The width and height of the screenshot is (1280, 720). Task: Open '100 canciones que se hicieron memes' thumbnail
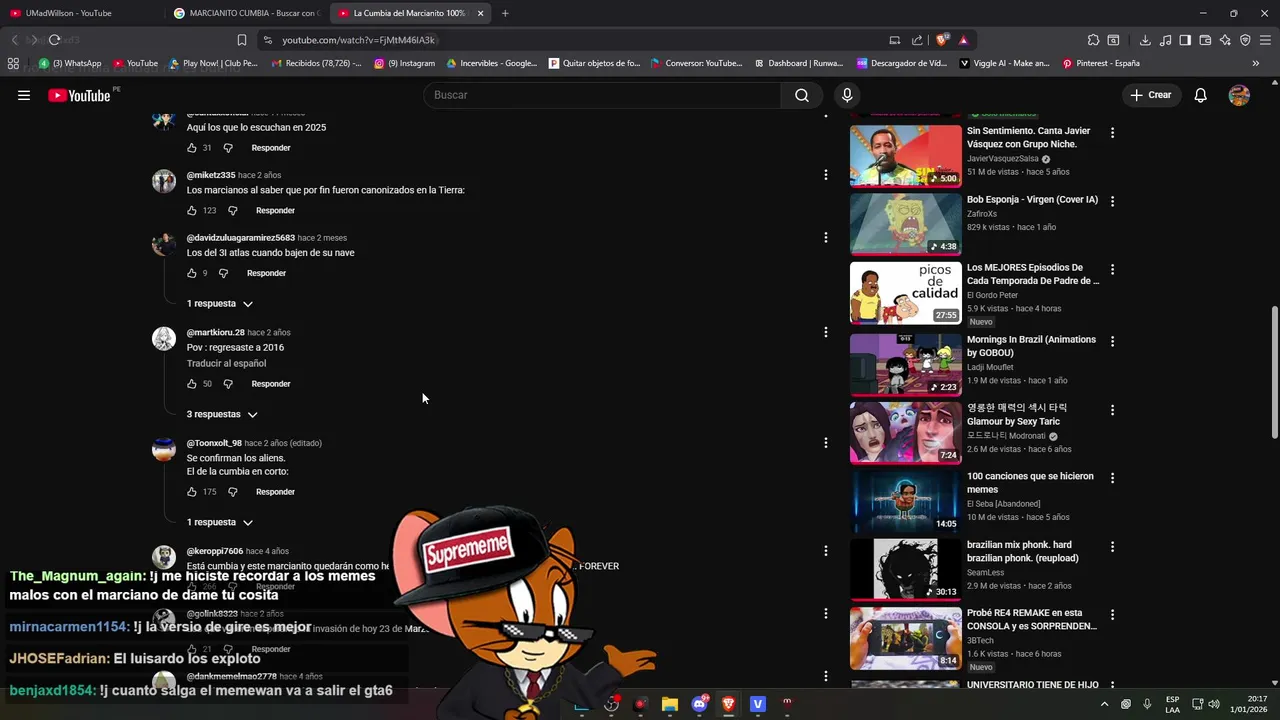pyautogui.click(x=905, y=501)
